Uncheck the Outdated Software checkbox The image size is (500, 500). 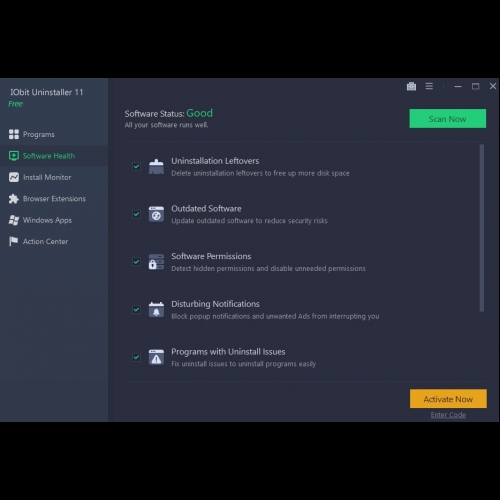pyautogui.click(x=136, y=214)
